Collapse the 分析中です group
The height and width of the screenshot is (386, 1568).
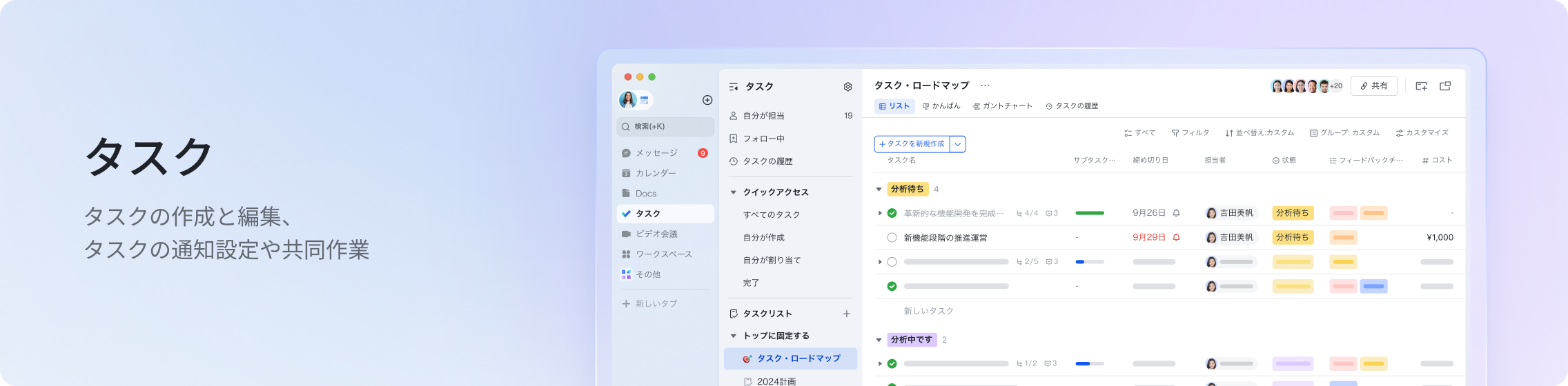[879, 340]
